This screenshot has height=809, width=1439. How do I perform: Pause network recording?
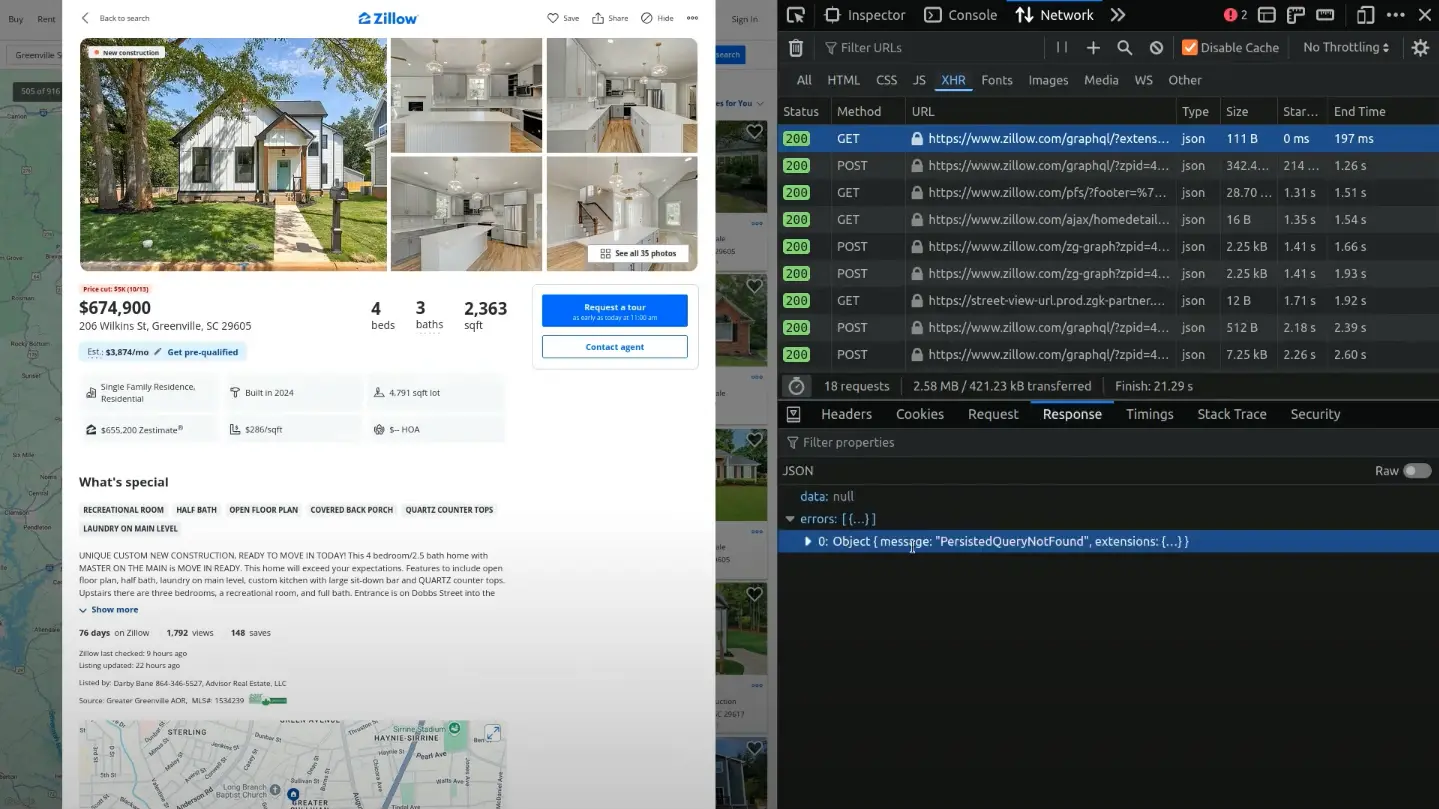[1061, 48]
